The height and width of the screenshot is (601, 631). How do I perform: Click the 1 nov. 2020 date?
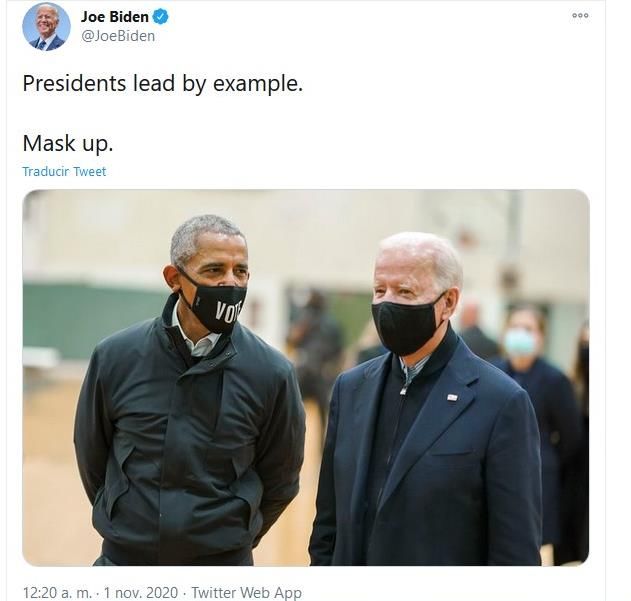[x=141, y=593]
